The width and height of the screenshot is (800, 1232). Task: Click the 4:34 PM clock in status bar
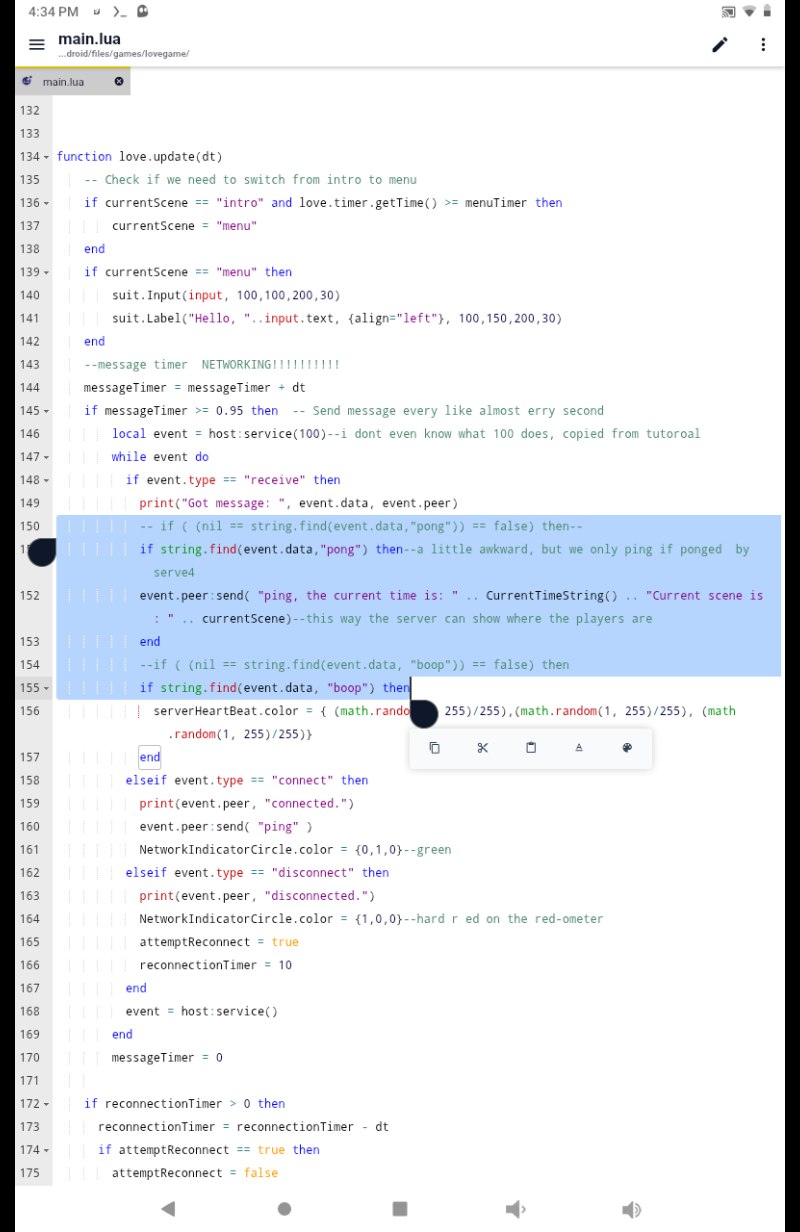(x=54, y=12)
